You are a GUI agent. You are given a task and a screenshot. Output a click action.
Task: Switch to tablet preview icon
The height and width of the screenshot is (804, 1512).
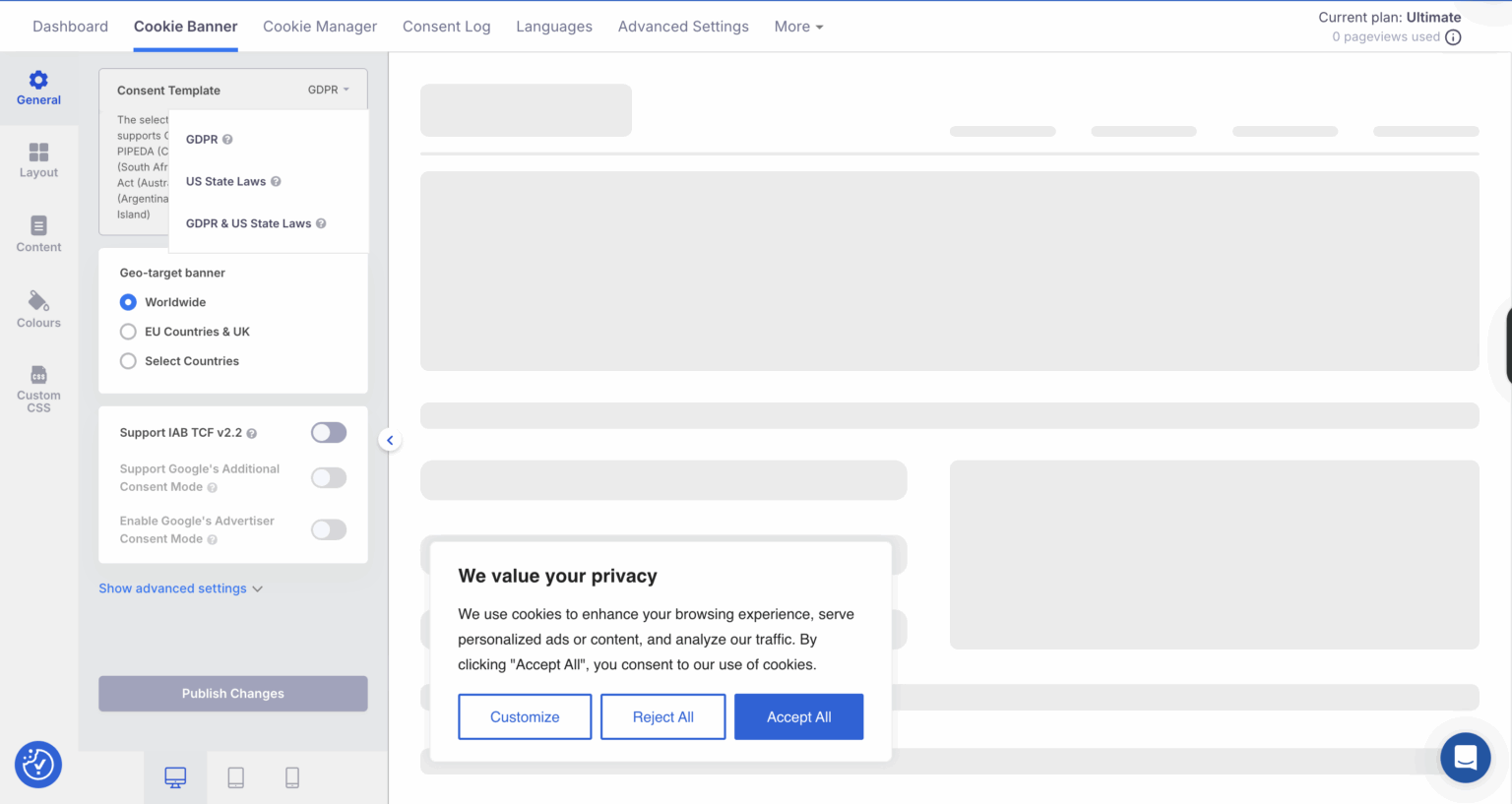[x=236, y=777]
